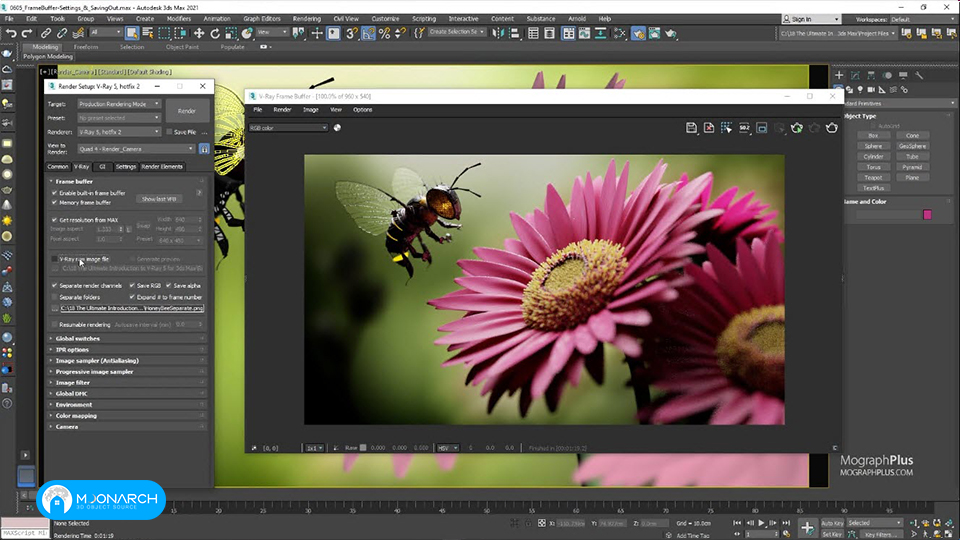Select the Move tool in the main toolbar
This screenshot has height=540, width=960.
point(199,33)
